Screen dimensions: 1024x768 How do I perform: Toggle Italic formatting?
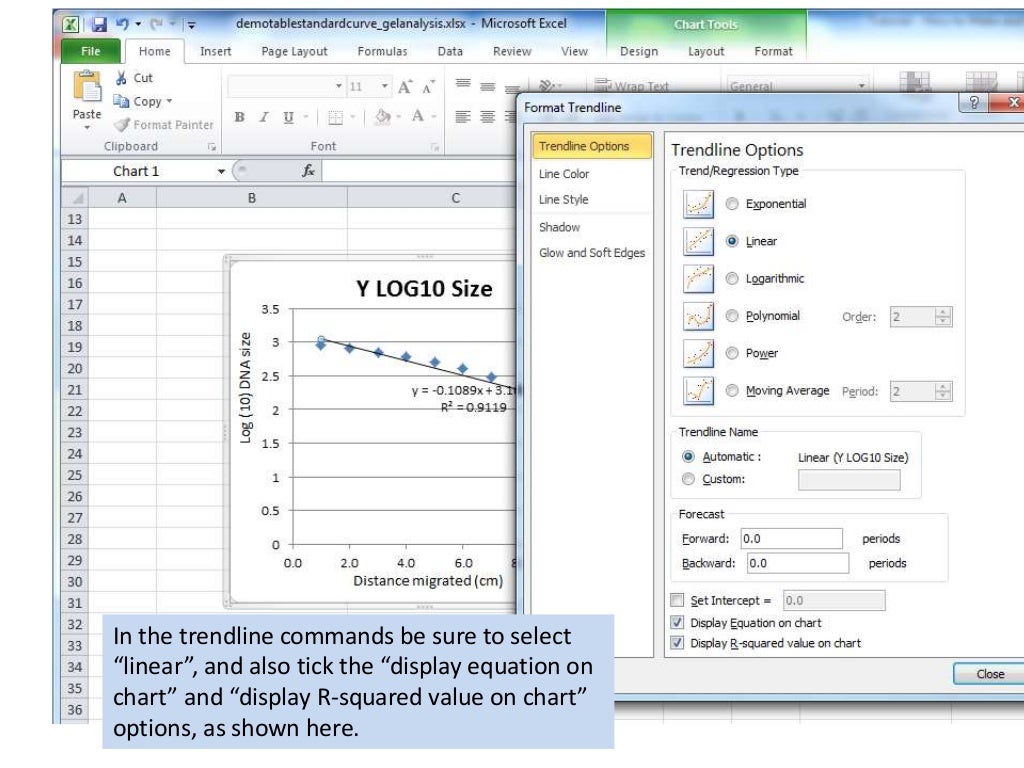(264, 117)
